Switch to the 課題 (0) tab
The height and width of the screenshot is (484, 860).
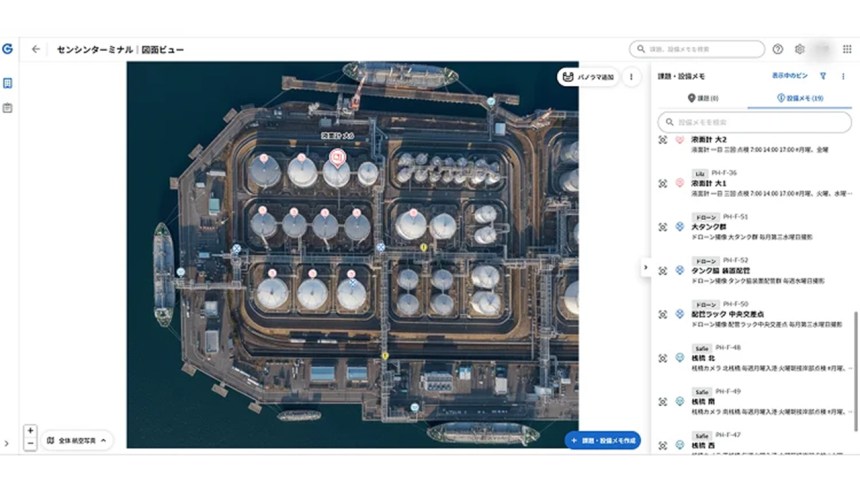(703, 98)
